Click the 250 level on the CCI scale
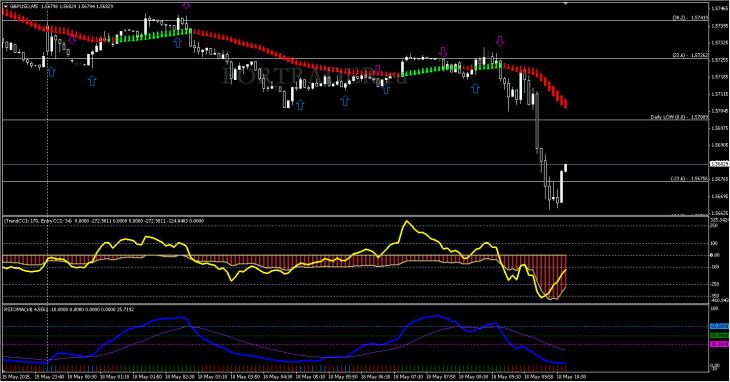Viewport: 730px width, 382px height. (714, 226)
